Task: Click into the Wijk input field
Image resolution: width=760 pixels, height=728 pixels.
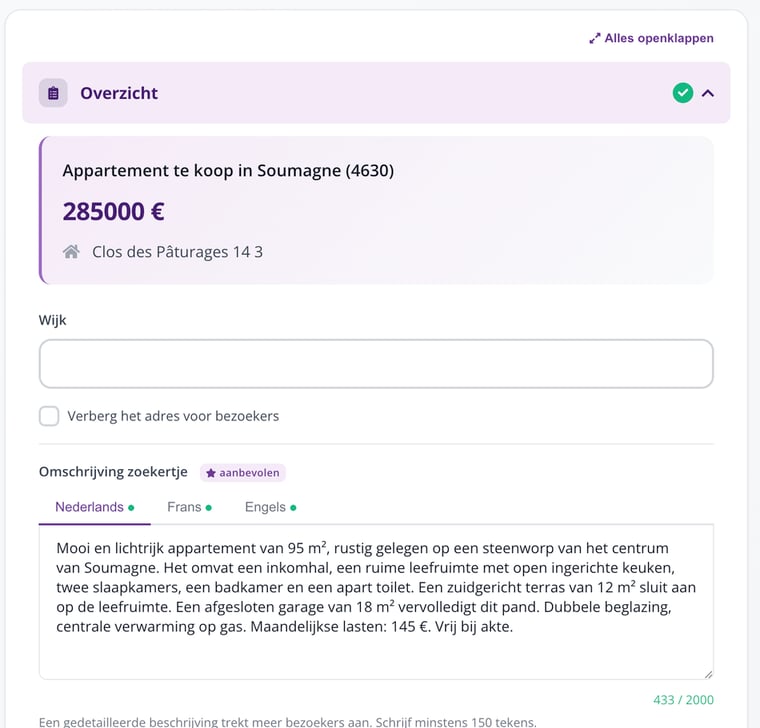Action: [376, 364]
